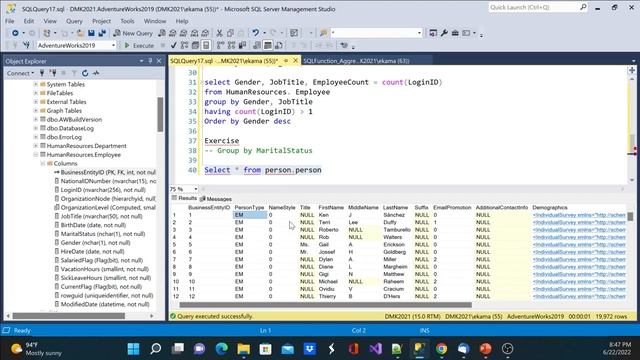Click Display Estimated Execution Plan icon
The width and height of the screenshot is (640, 360).
tap(184, 45)
